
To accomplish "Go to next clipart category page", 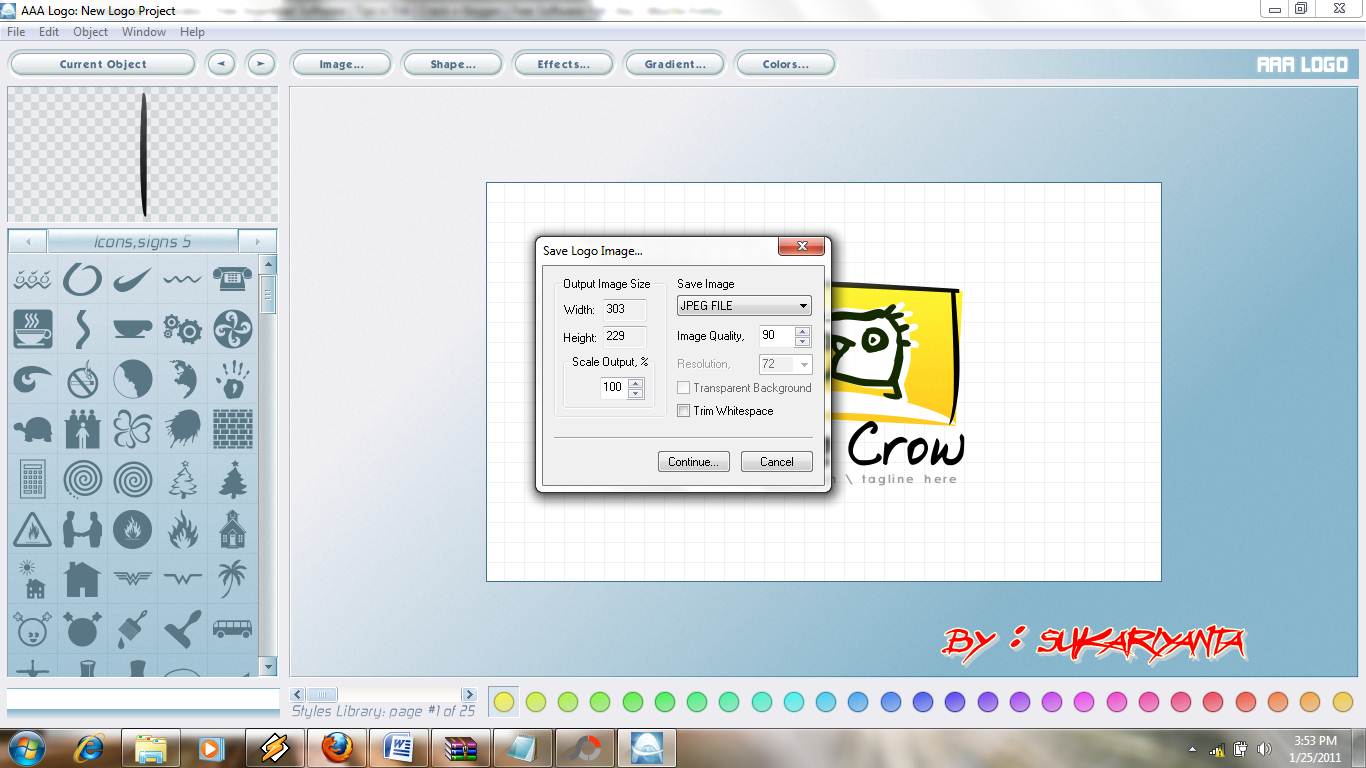I will tap(258, 241).
